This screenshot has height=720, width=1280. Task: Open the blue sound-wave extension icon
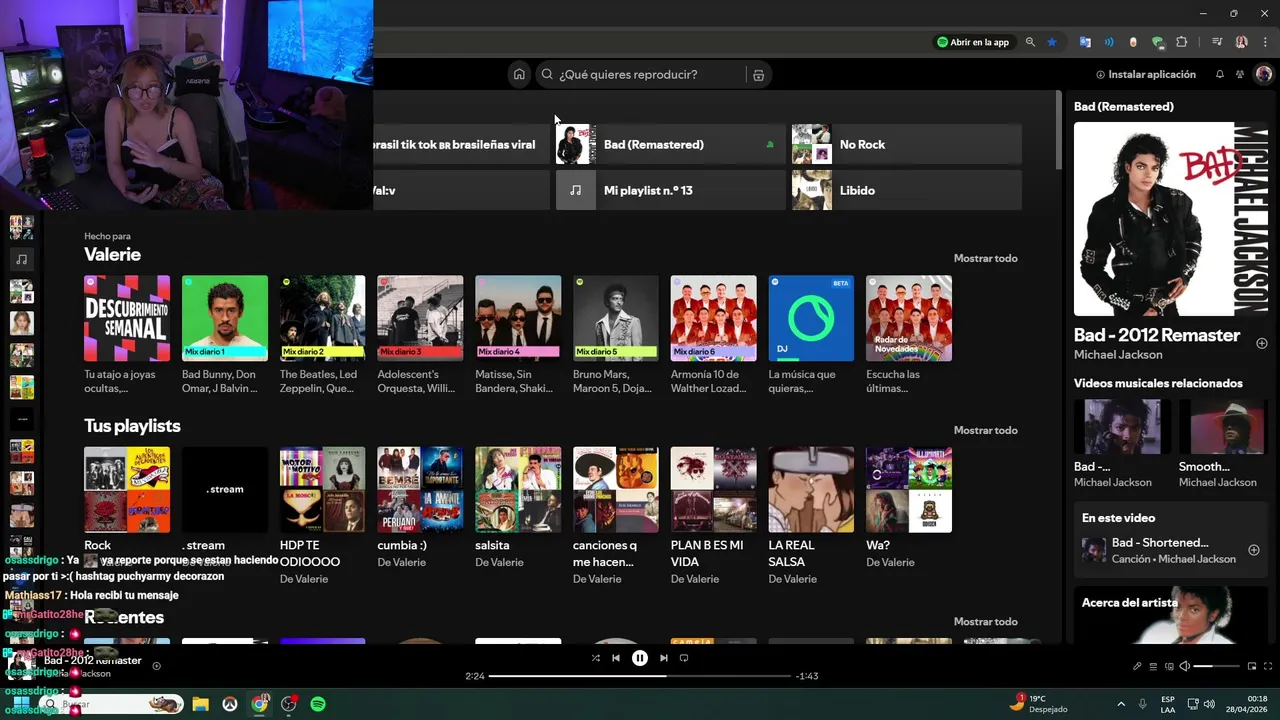click(x=1109, y=42)
